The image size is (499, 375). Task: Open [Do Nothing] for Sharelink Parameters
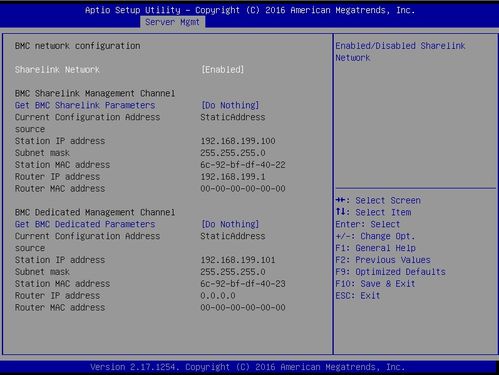[230, 105]
